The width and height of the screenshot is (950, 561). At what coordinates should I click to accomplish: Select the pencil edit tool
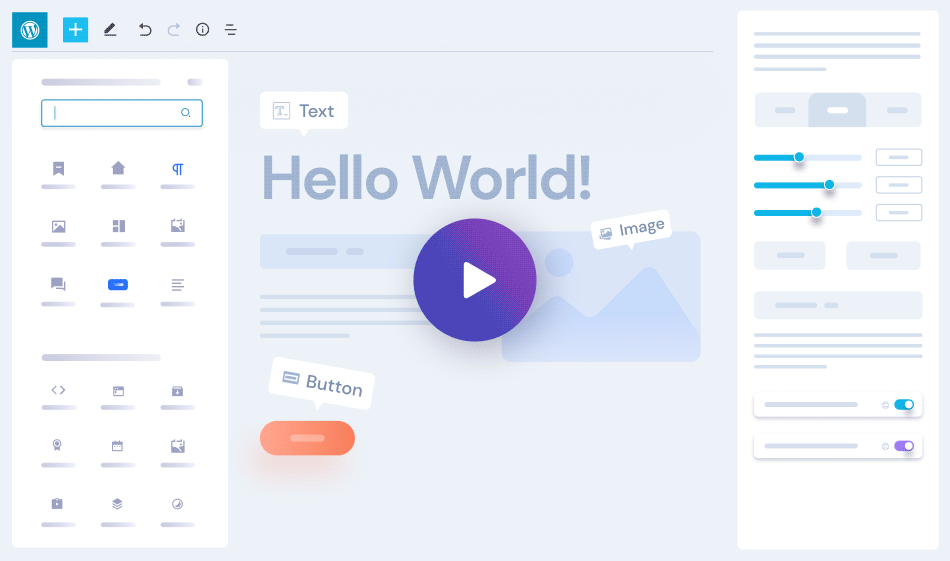pos(110,29)
